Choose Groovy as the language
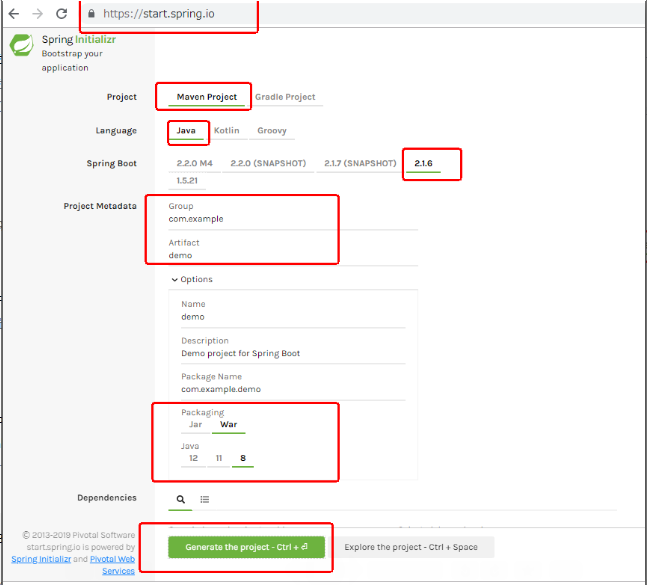The height and width of the screenshot is (585, 647). pos(272,131)
